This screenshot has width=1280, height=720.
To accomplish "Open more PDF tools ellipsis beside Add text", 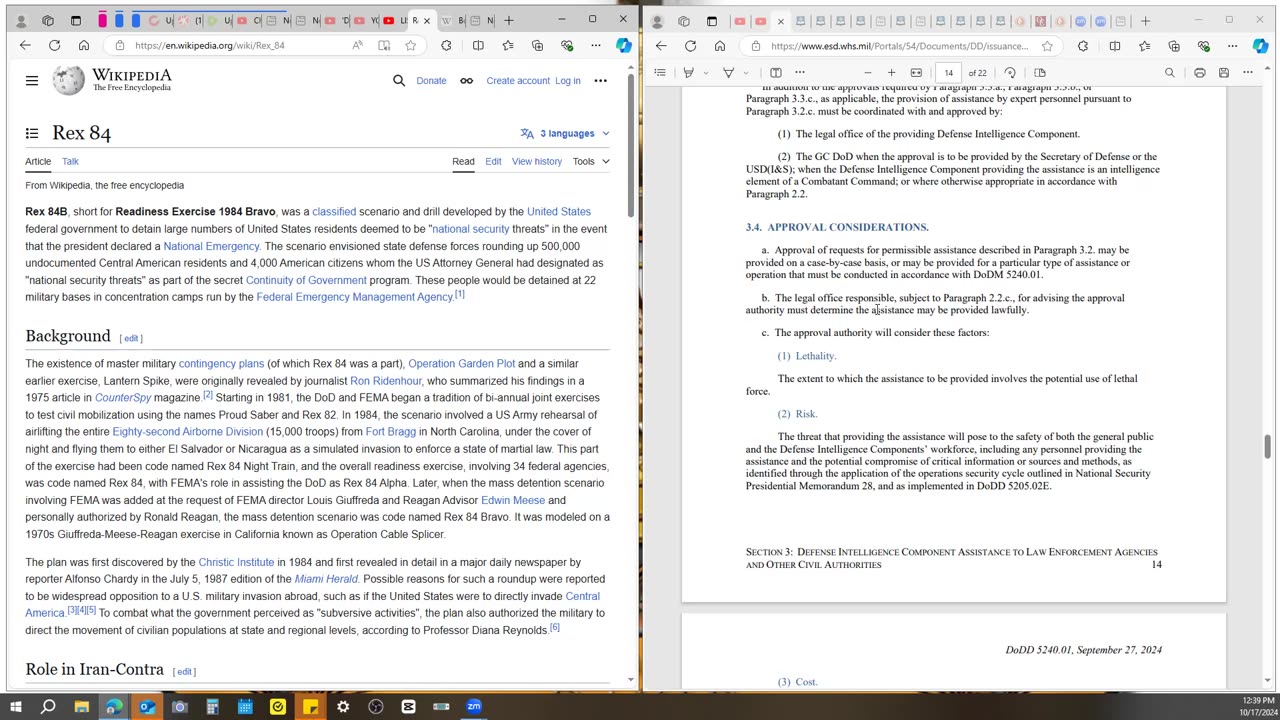I will pyautogui.click(x=799, y=72).
